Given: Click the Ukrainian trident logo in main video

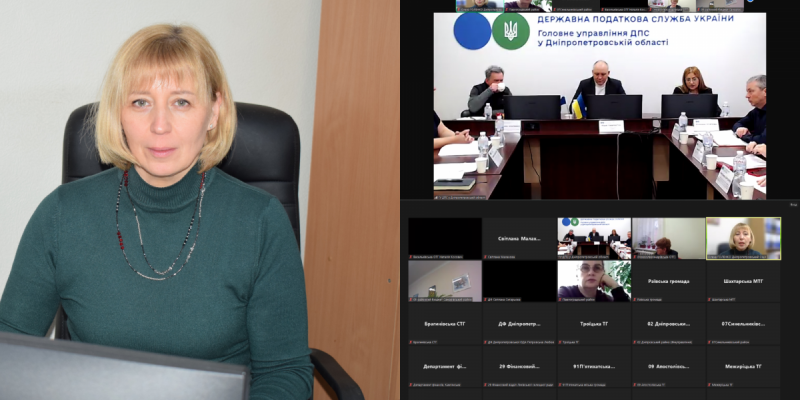Looking at the screenshot, I should click(511, 31).
